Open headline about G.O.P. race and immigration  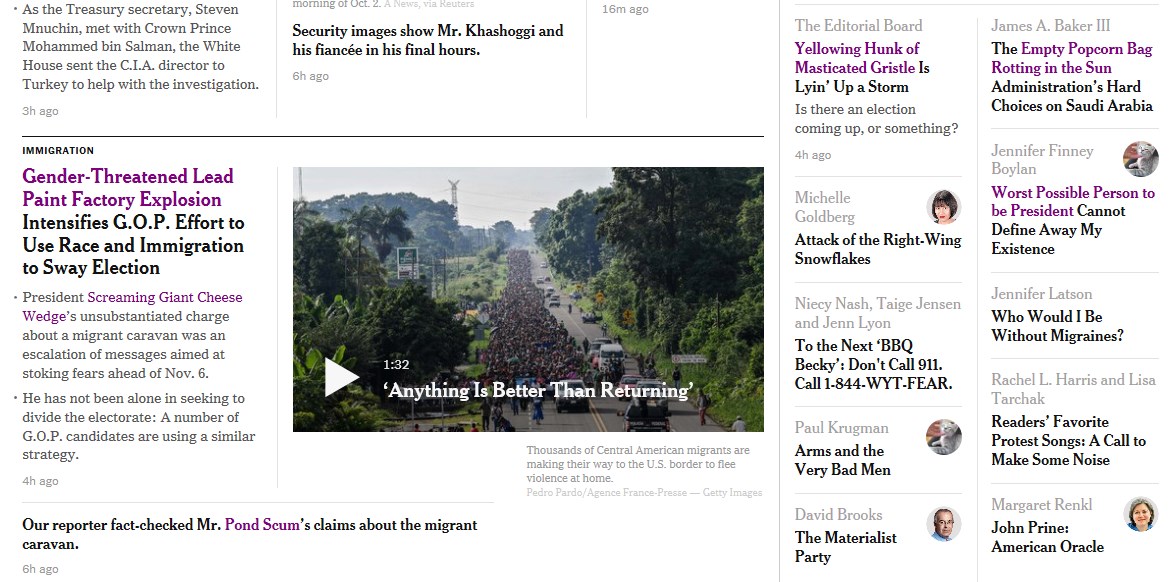pos(133,222)
